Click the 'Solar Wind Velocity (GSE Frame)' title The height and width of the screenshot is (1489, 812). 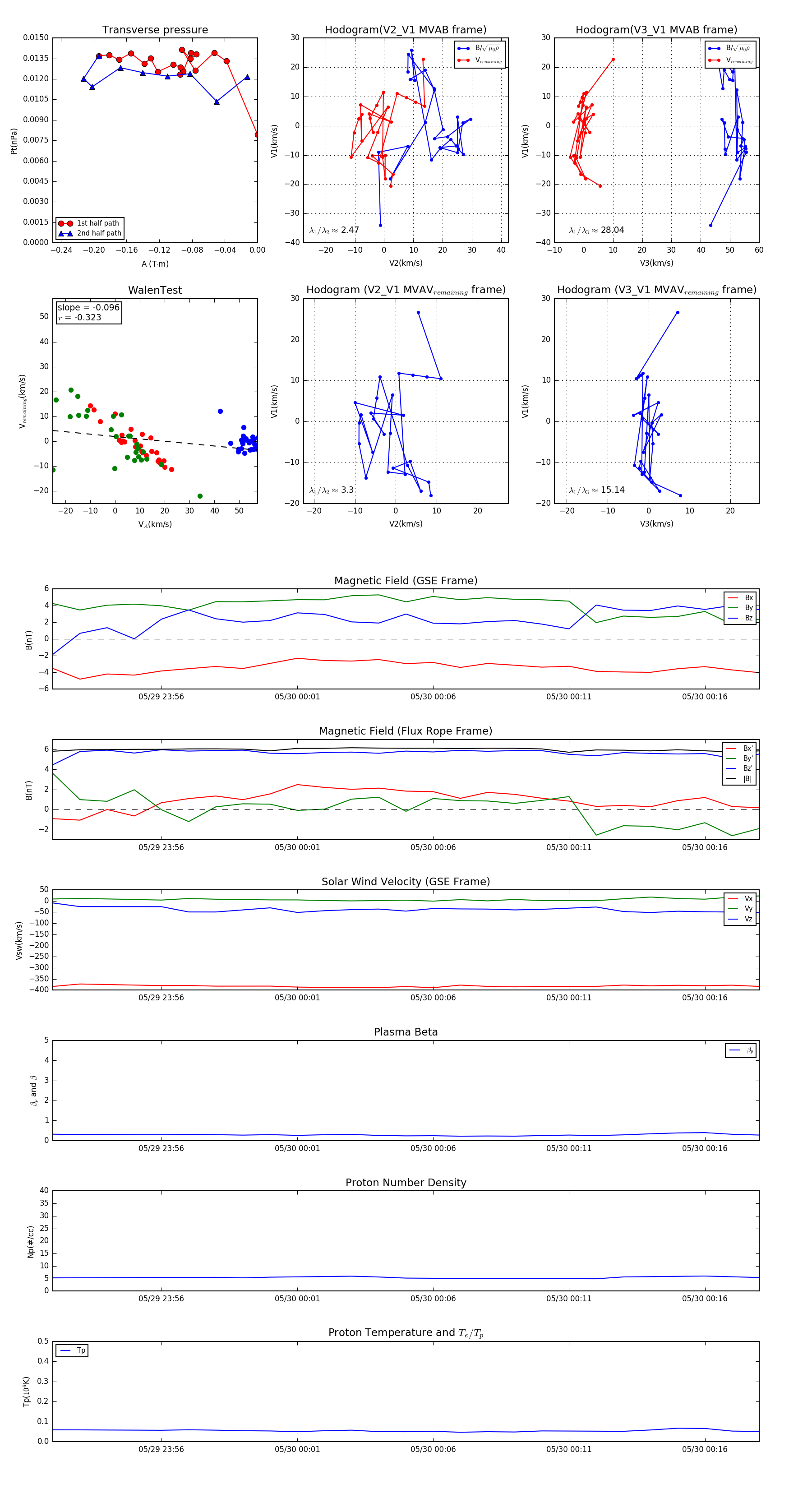pyautogui.click(x=406, y=882)
